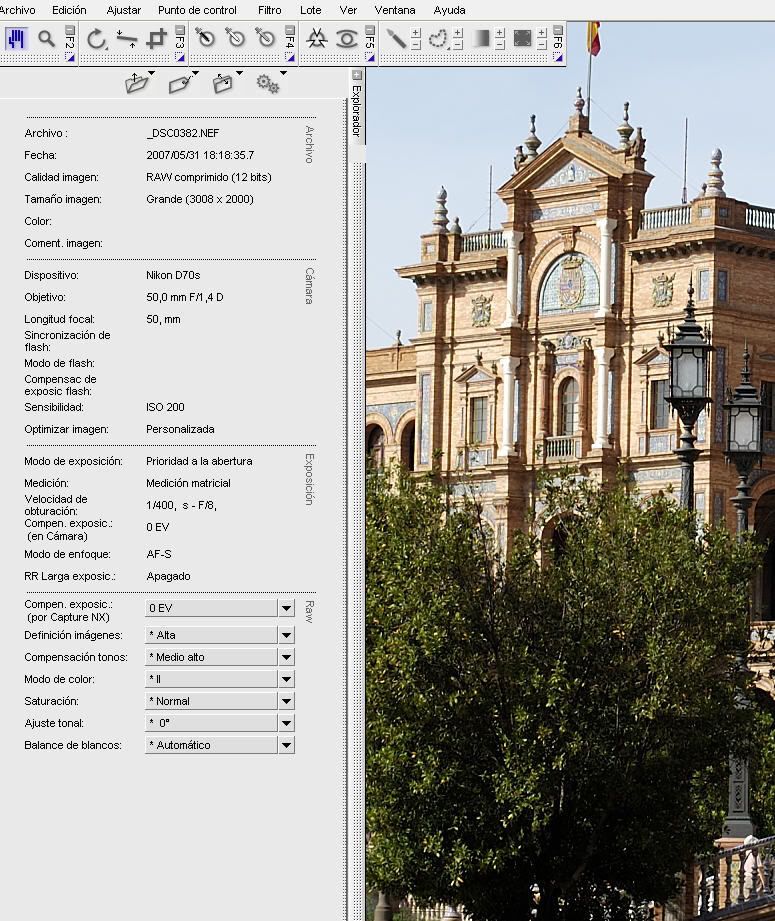Click the Nikon D70s device value
Viewport: 775px width, 921px height.
(x=173, y=275)
